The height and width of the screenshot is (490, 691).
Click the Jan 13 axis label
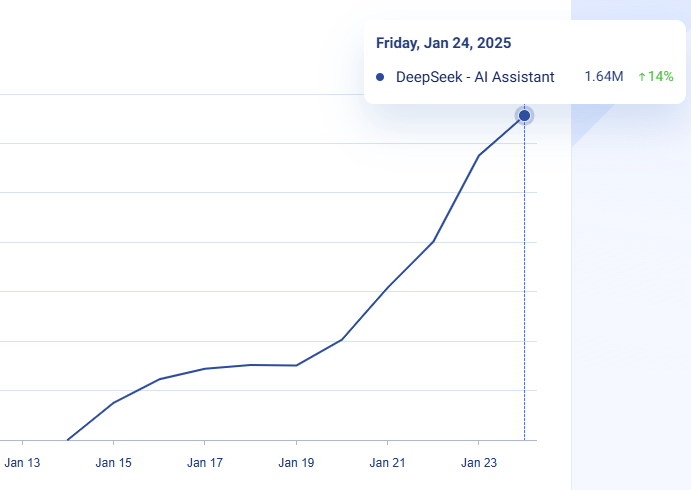22,463
